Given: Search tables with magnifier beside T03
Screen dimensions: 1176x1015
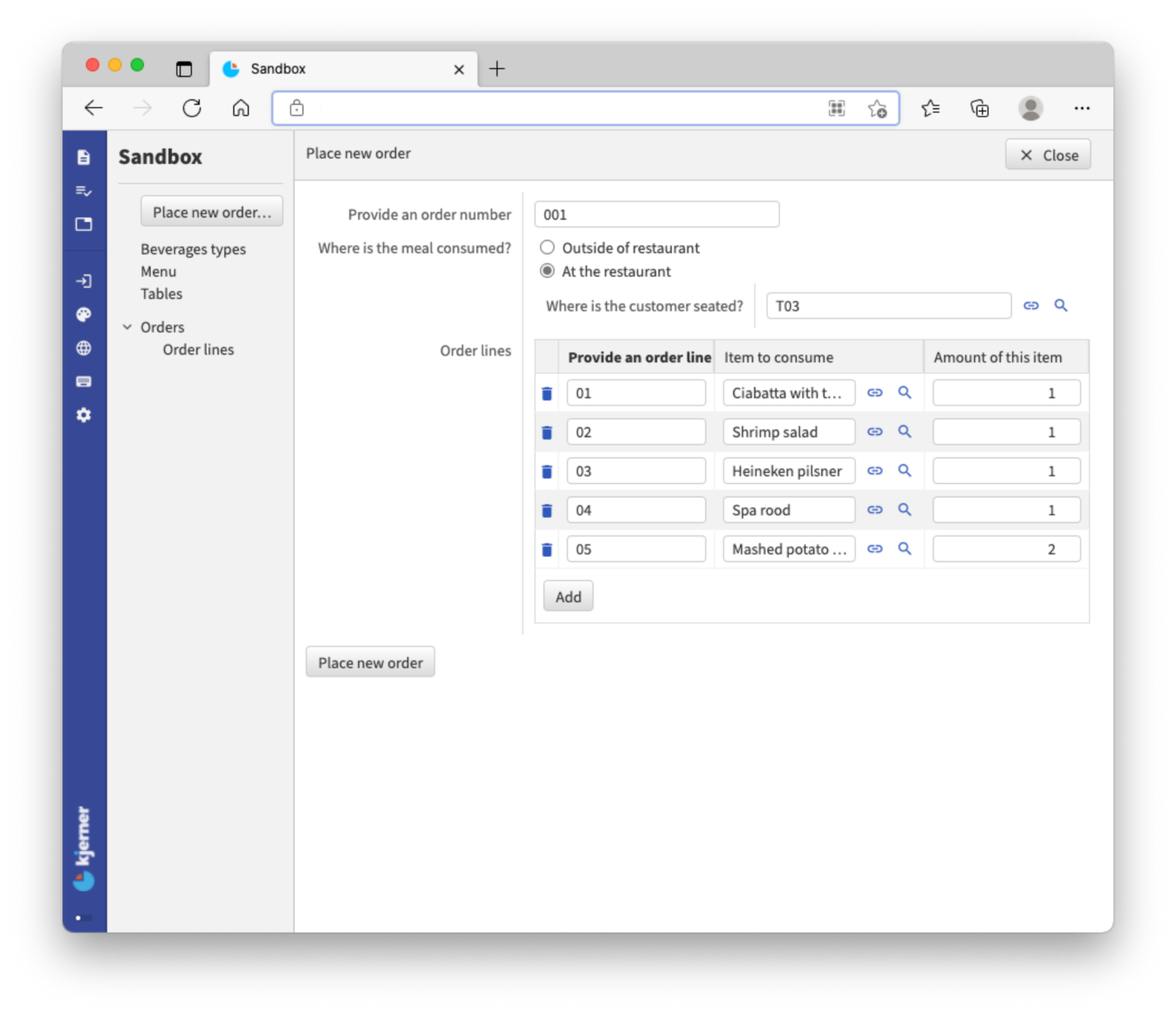Looking at the screenshot, I should (1061, 305).
